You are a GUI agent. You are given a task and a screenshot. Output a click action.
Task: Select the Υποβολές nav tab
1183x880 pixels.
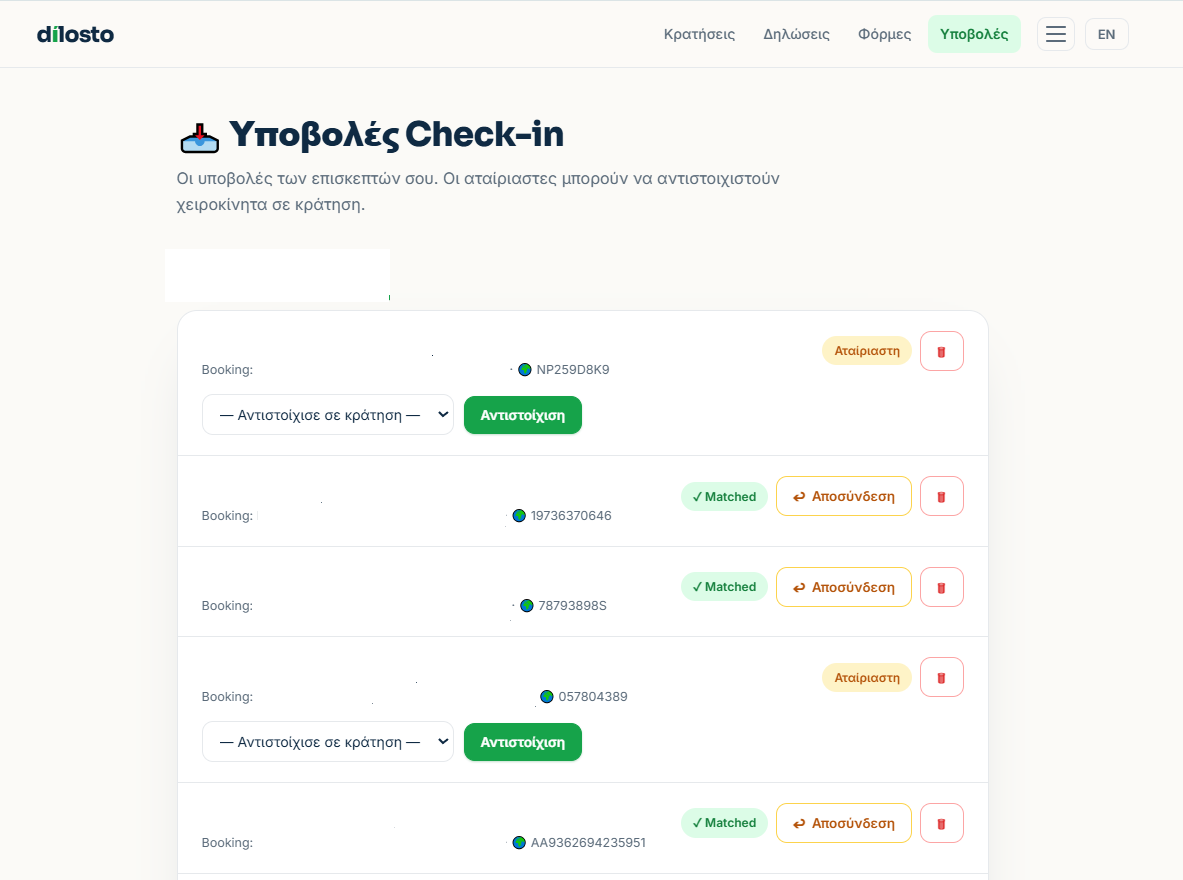click(x=974, y=34)
